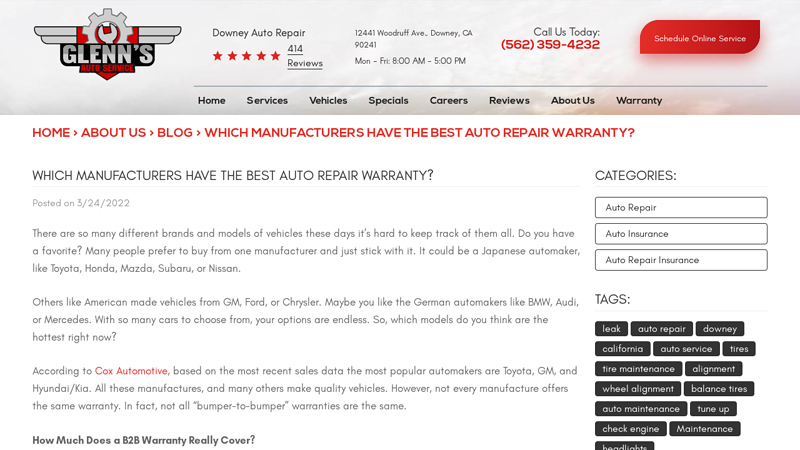Open the Warranty menu item
Viewport: 800px width, 450px height.
pyautogui.click(x=639, y=101)
